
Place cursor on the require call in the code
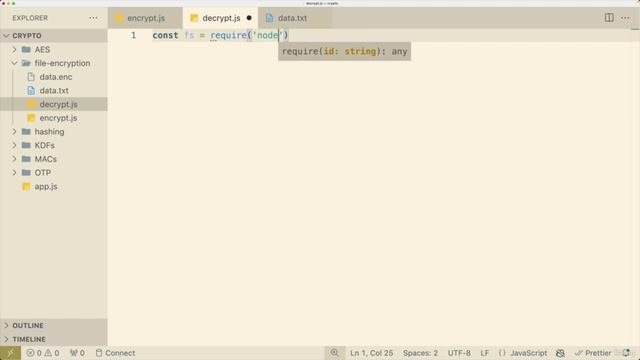click(x=228, y=36)
